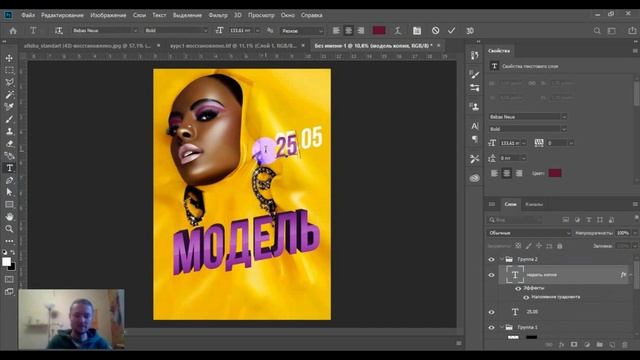Collapse the Группа 1 group
Image resolution: width=640 pixels, height=360 pixels.
tap(502, 327)
